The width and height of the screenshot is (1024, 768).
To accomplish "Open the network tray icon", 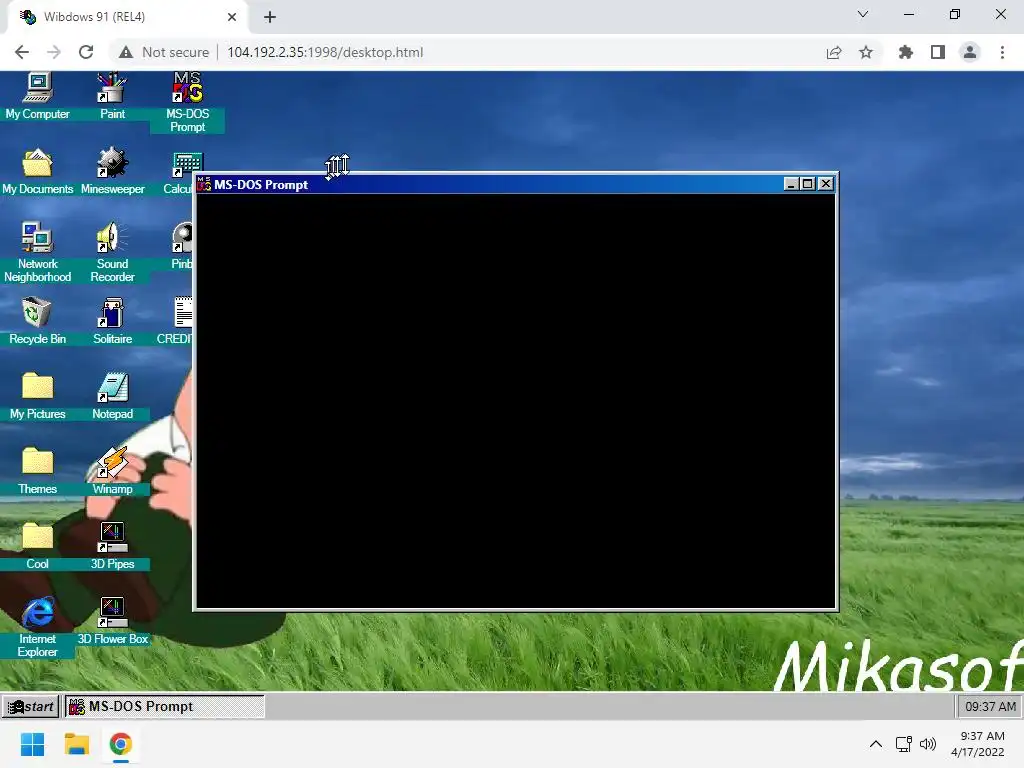I will click(x=904, y=744).
